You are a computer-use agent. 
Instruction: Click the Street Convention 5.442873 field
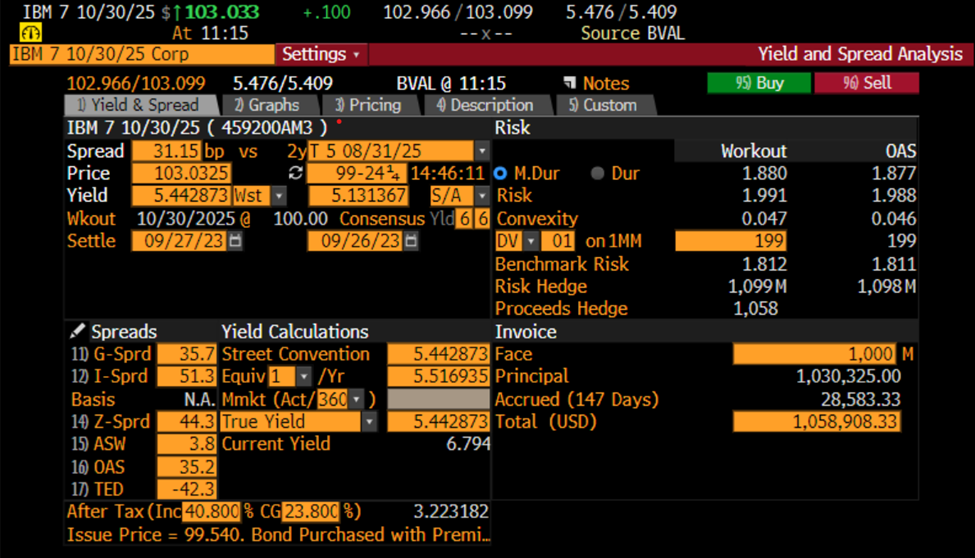438,354
